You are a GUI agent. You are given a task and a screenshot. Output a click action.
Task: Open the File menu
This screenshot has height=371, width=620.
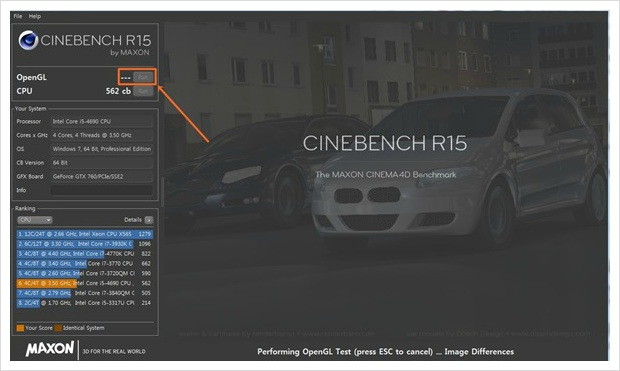pos(18,16)
